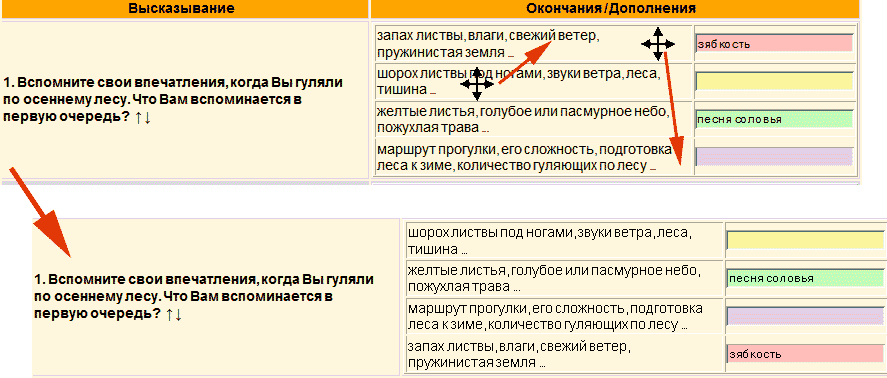Click the empty yellow field in the bottom table
Screen dimensions: 887x378
[806, 240]
